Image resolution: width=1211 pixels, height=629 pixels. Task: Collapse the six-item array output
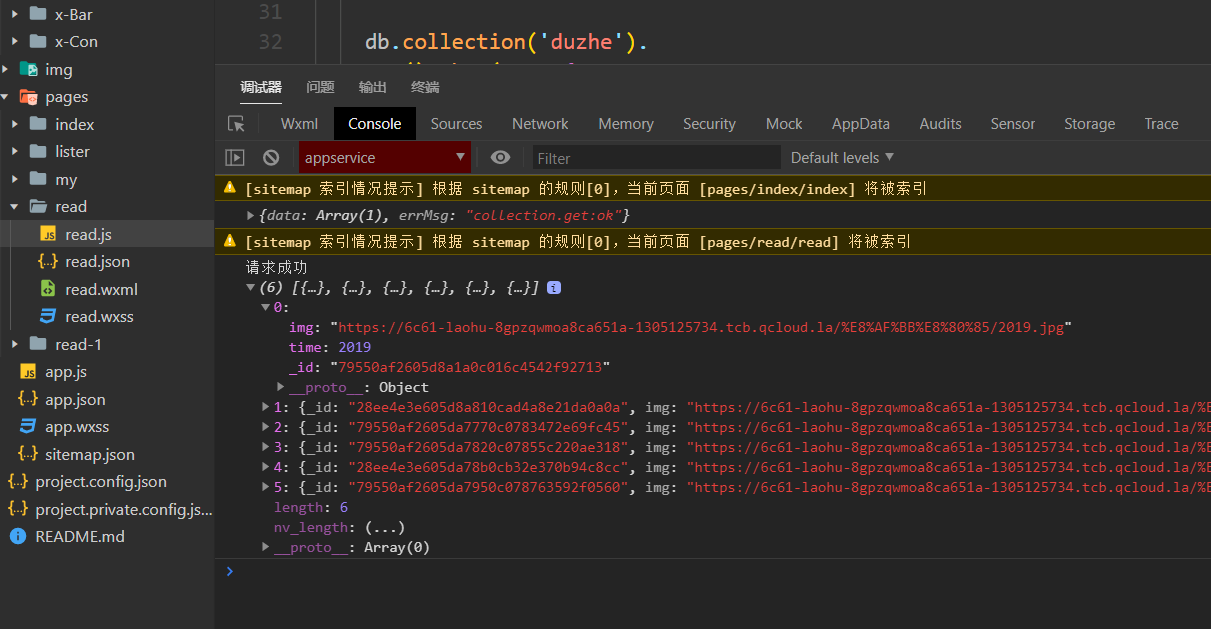(x=251, y=287)
